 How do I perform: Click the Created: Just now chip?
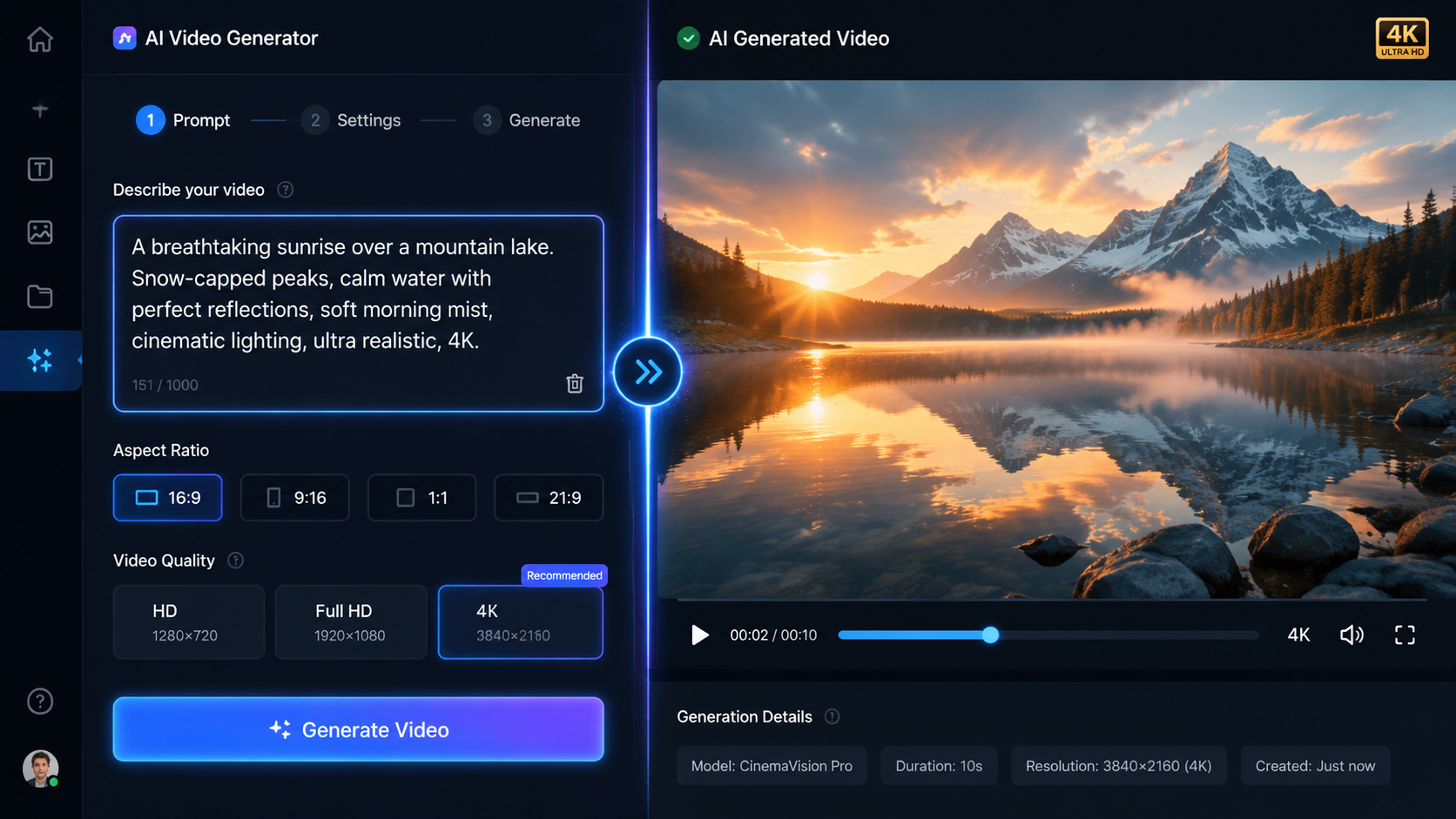click(1315, 766)
